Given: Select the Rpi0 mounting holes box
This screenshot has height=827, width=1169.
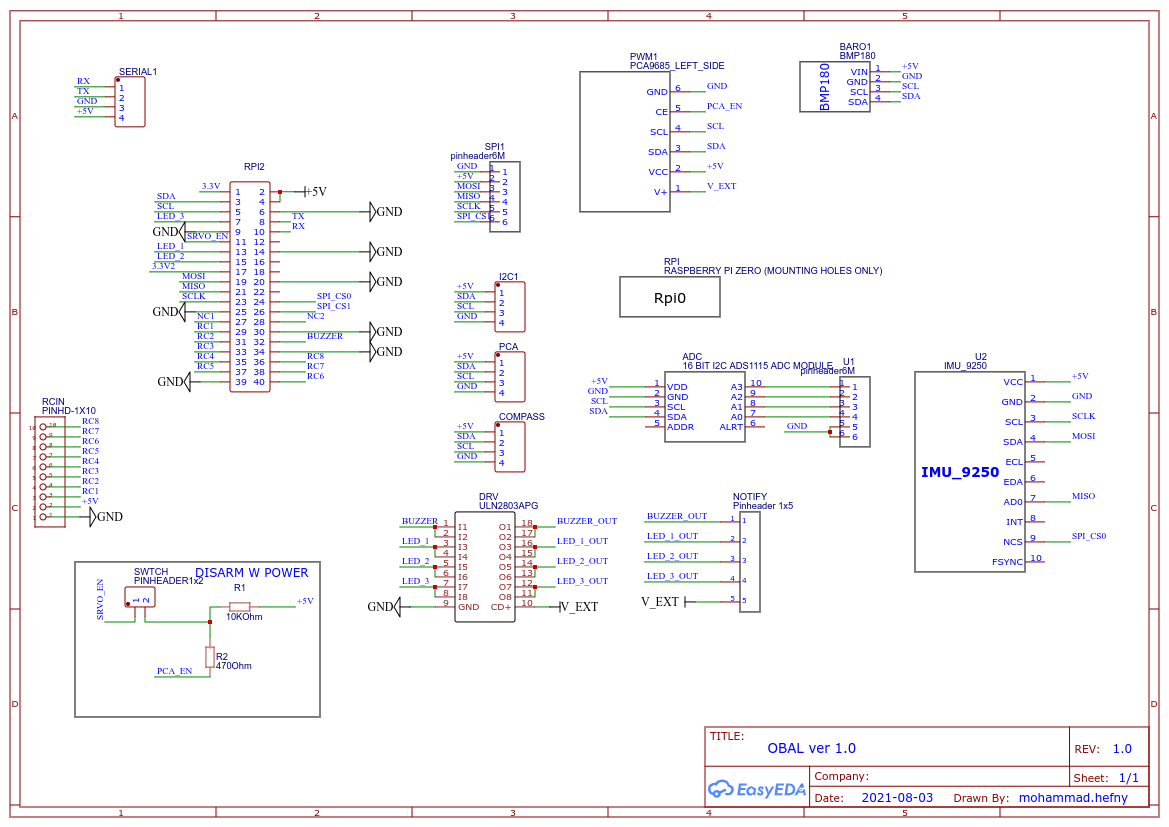Looking at the screenshot, I should (x=669, y=298).
